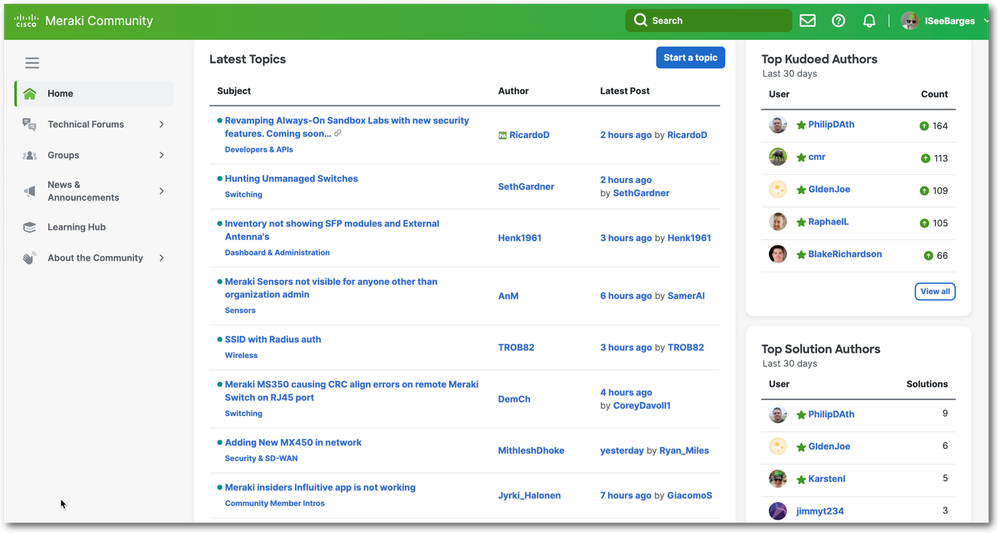
Task: Click the Home house icon
Action: (29, 94)
